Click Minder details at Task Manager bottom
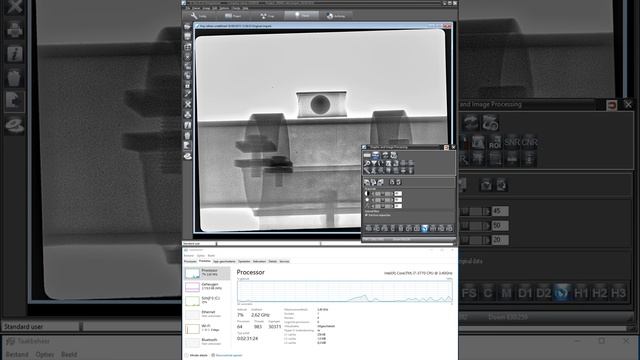The width and height of the screenshot is (640, 360). coord(197,355)
